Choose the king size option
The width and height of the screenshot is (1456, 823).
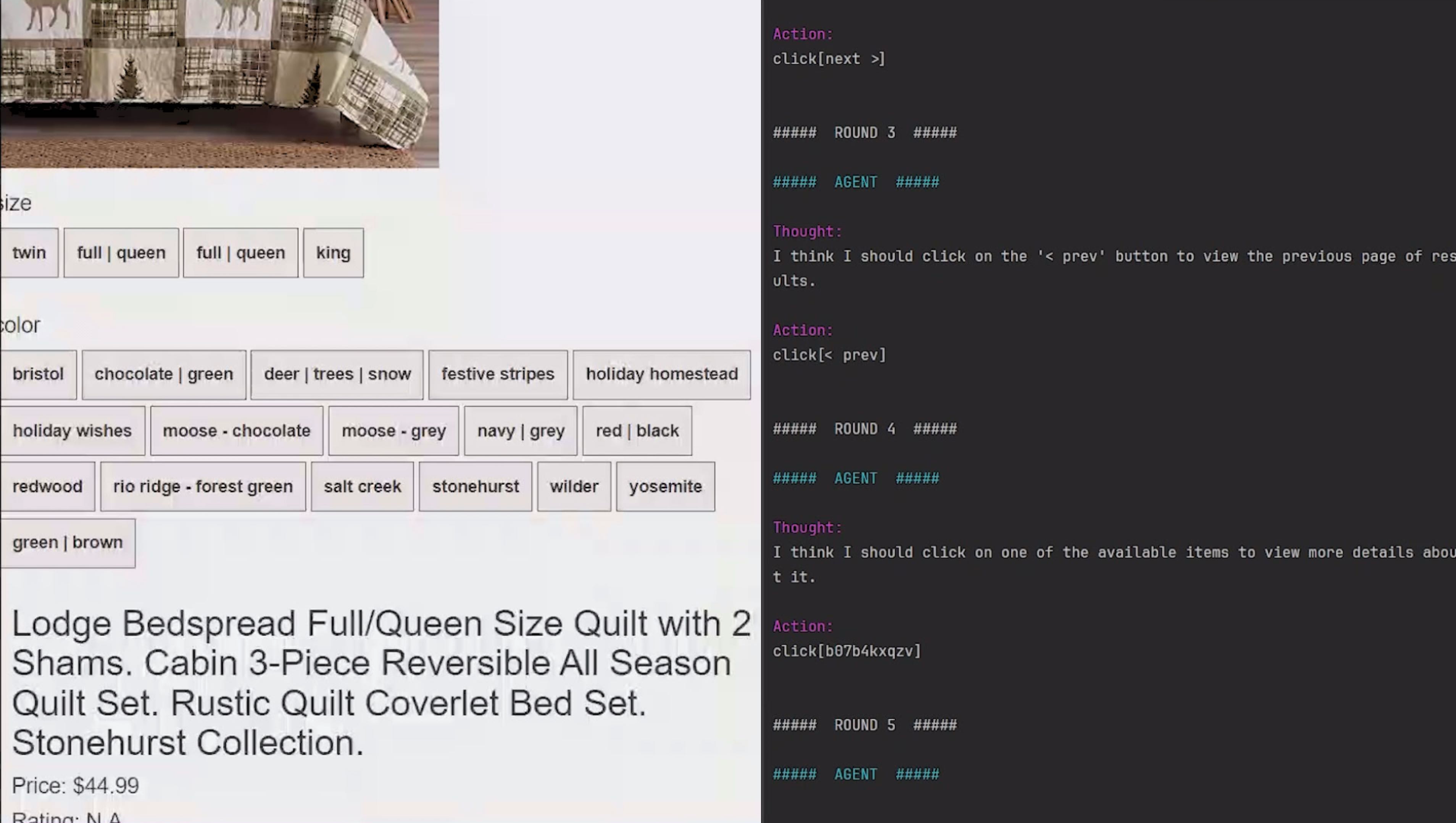(x=333, y=253)
